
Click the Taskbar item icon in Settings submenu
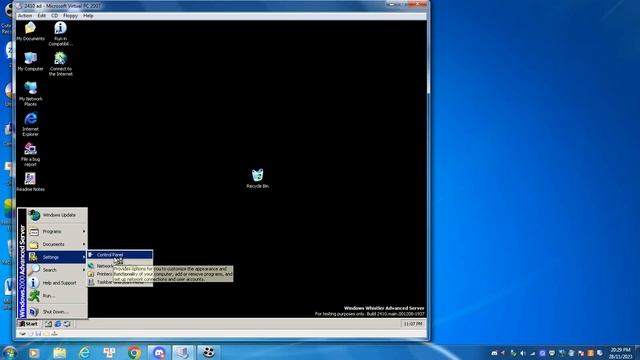(x=91, y=282)
